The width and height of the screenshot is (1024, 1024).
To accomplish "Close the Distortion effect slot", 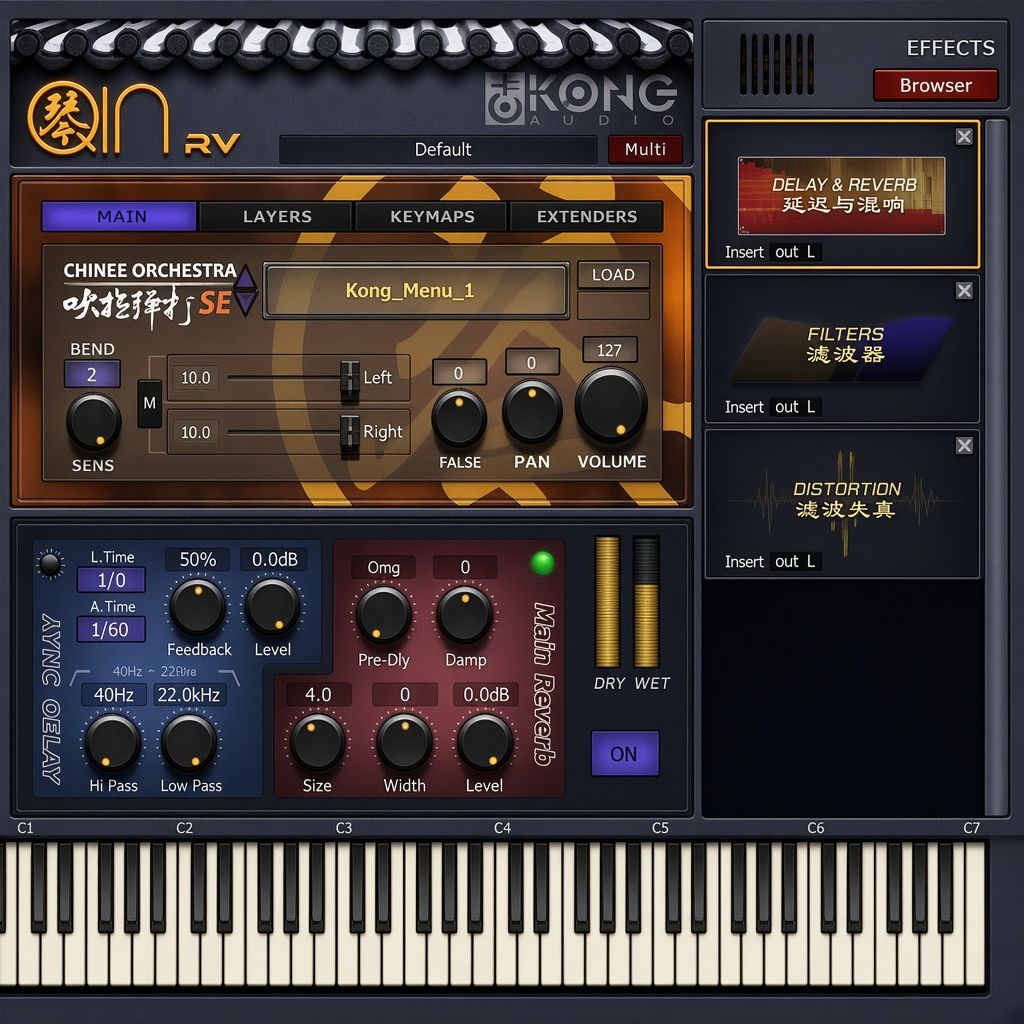I will pos(964,445).
